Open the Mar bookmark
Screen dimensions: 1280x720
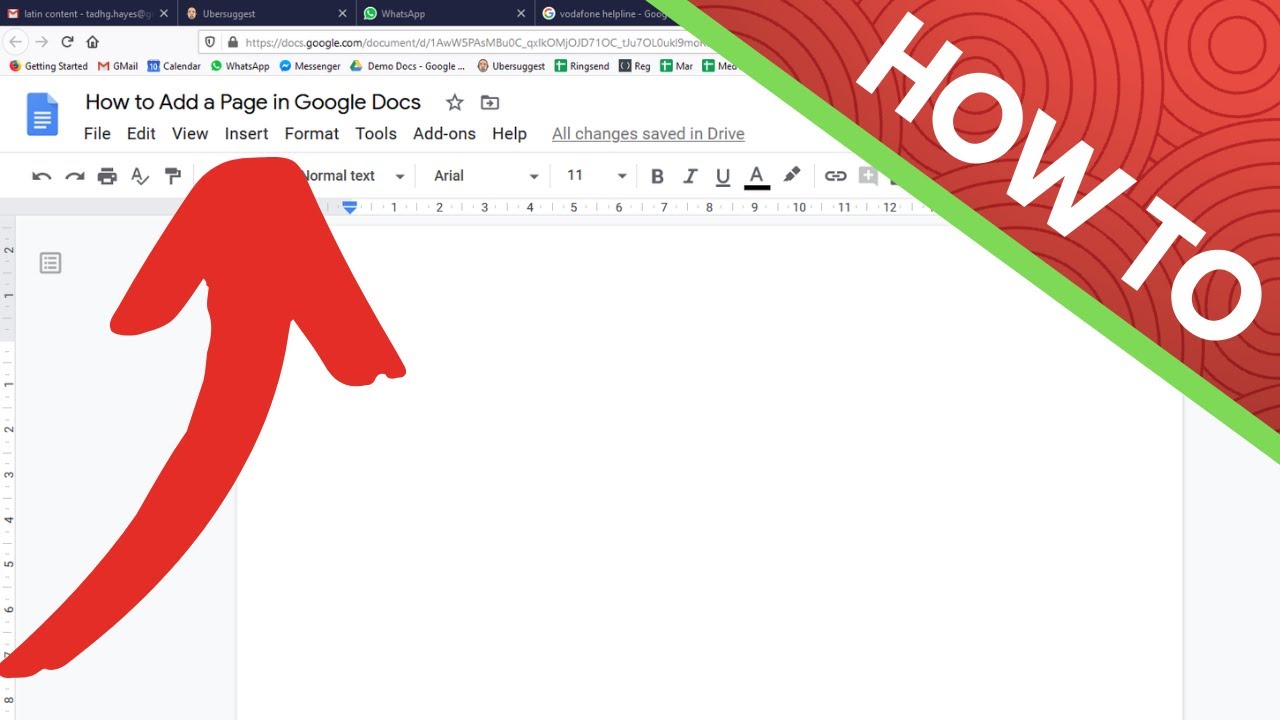[677, 66]
